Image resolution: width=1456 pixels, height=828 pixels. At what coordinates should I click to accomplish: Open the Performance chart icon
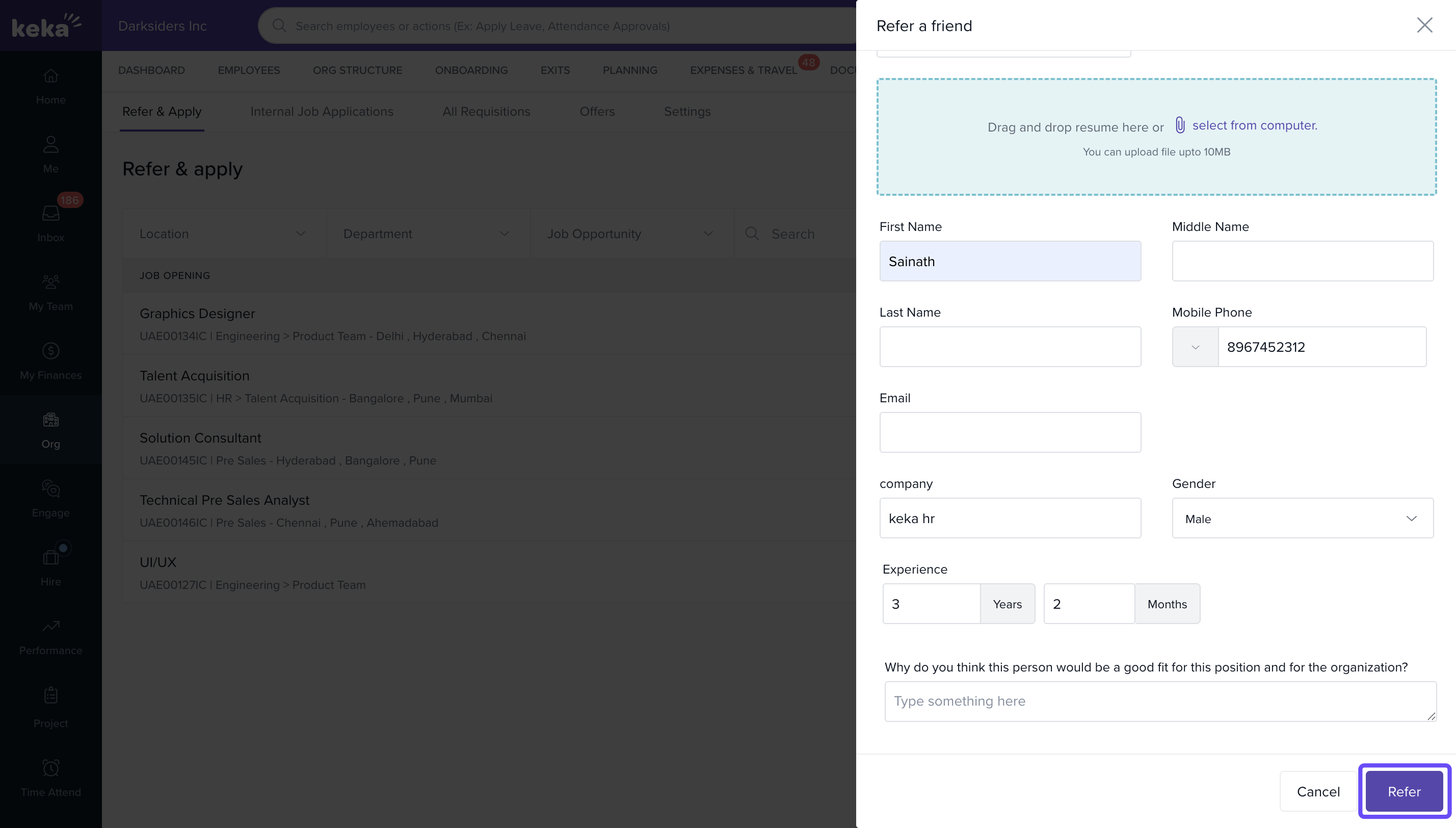(50, 626)
